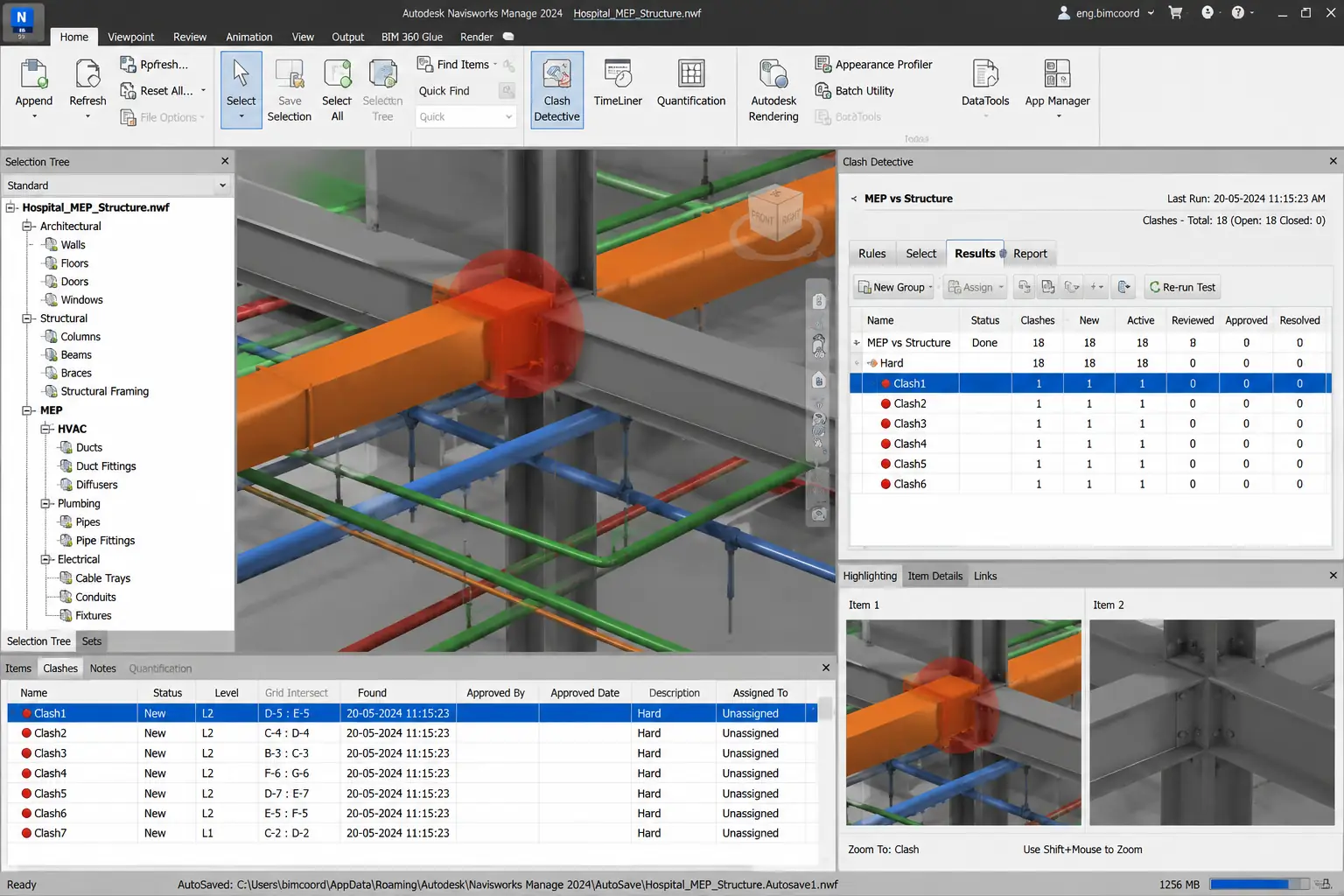The image size is (1344, 896).
Task: Open the Batch Utility
Action: tap(854, 90)
